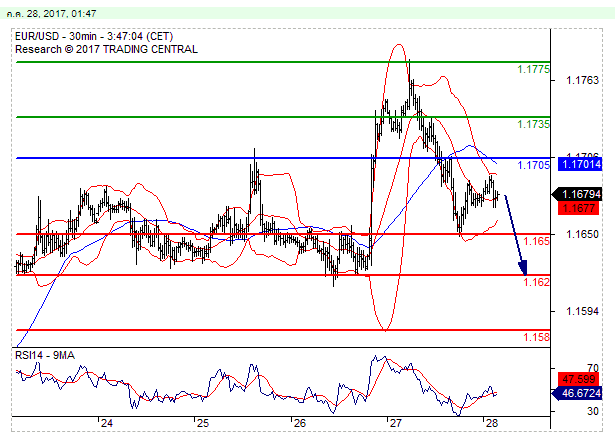
Task: Click the 'RSI14 - 9MA' indicator label
Action: [45, 355]
